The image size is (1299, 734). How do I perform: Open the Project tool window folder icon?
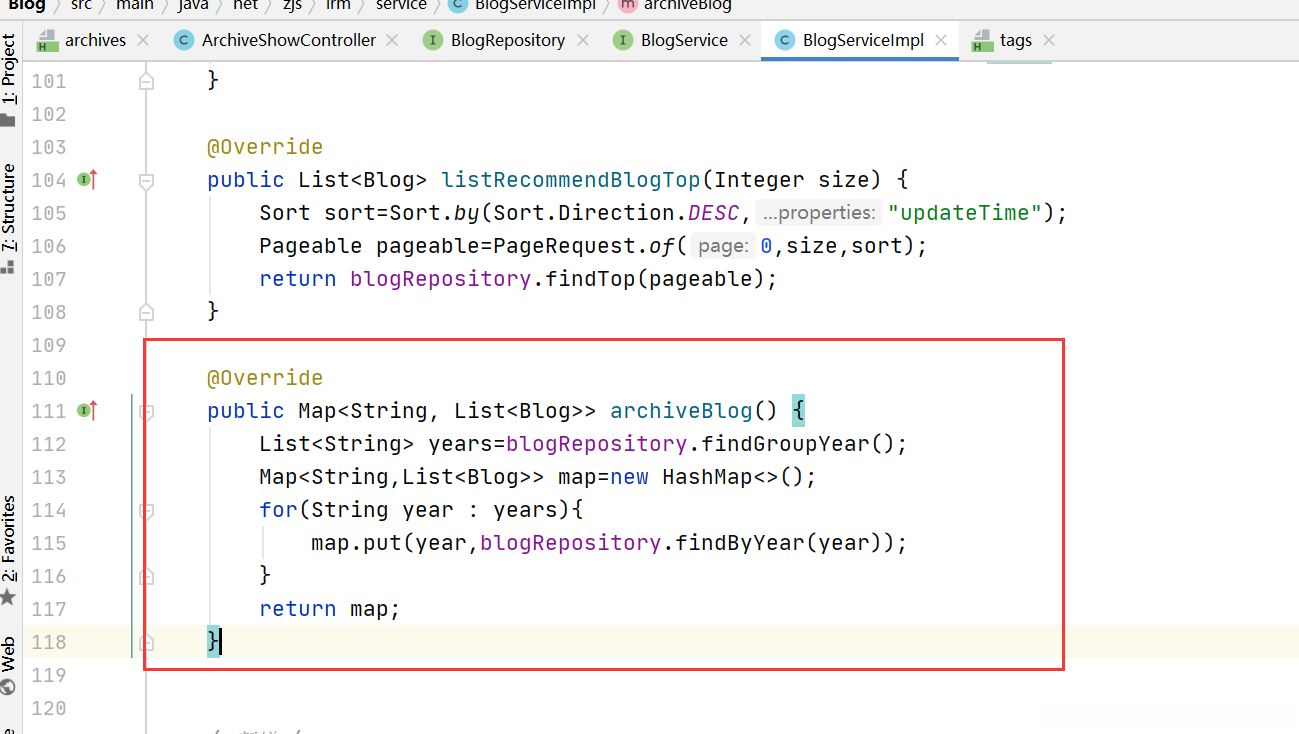9,120
